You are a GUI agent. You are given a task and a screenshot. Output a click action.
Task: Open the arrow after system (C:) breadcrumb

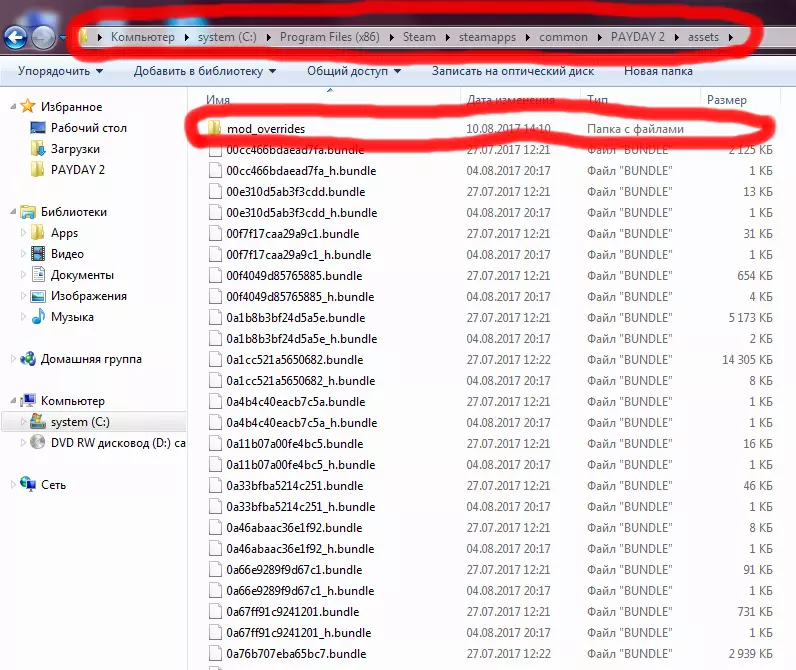(269, 37)
